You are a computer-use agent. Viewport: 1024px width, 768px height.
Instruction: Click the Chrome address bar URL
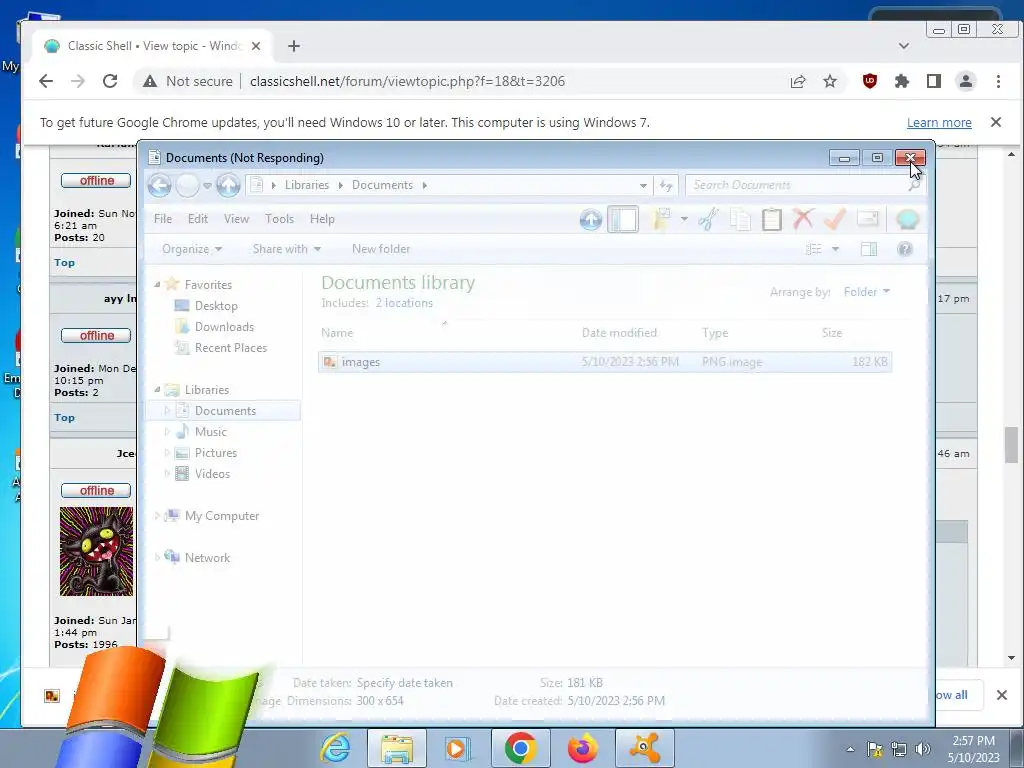(408, 81)
